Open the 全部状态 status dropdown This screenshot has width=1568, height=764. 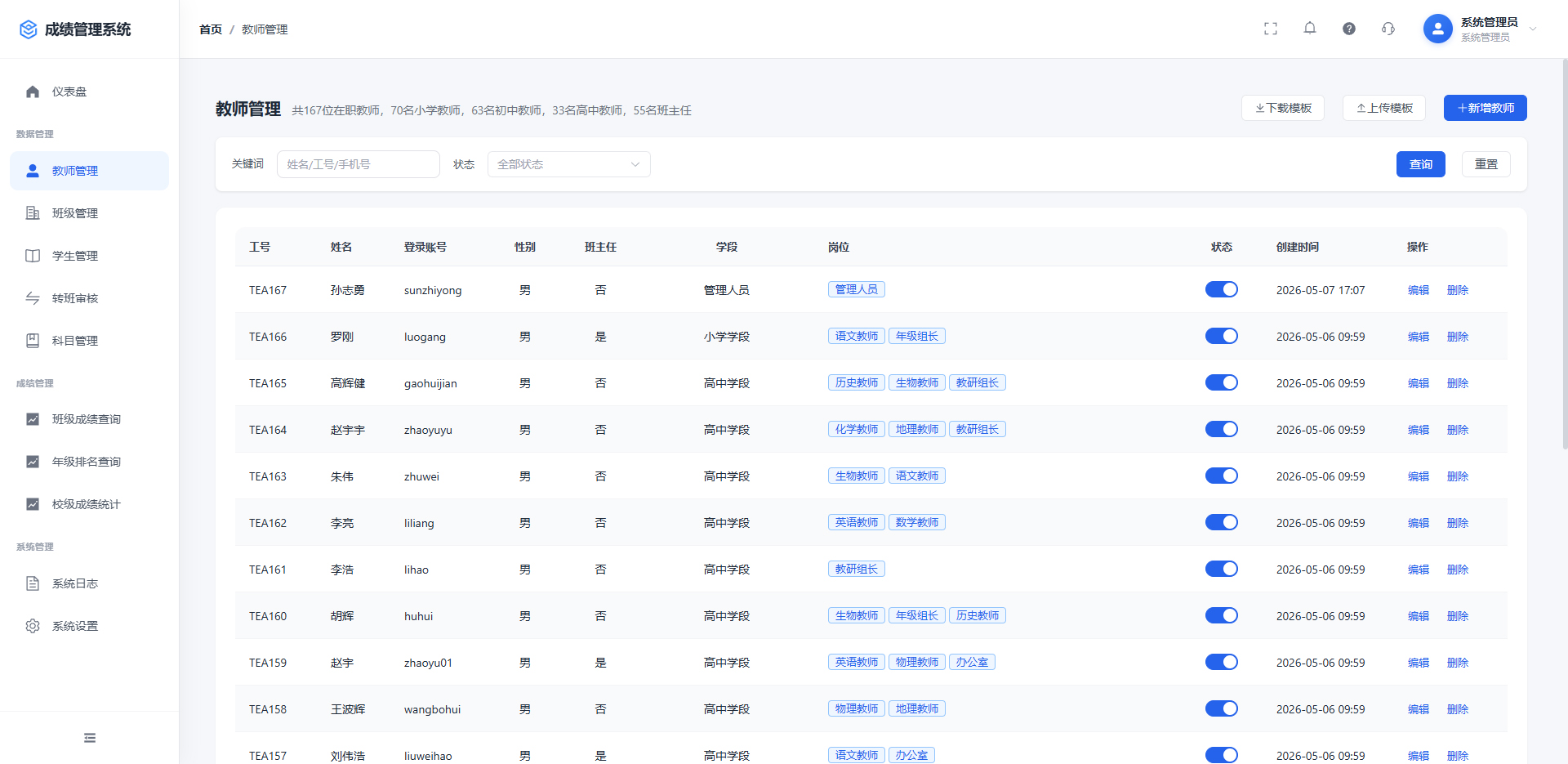pyautogui.click(x=569, y=164)
